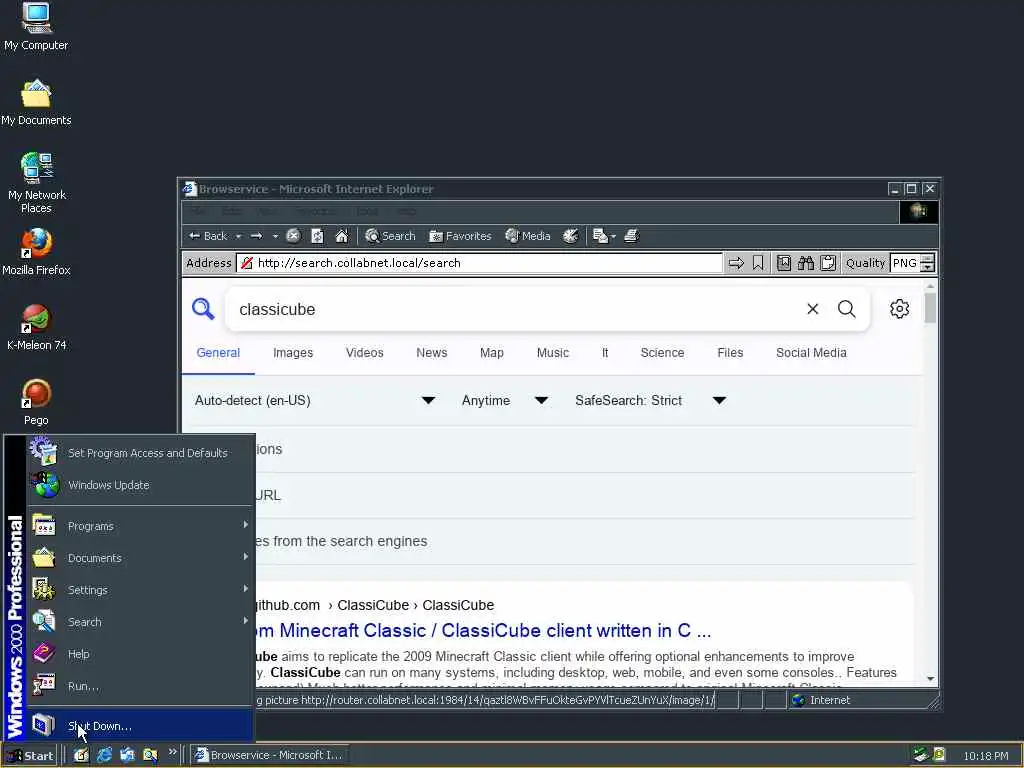This screenshot has height=768, width=1024.
Task: Open the IE Search pane button
Action: click(390, 236)
